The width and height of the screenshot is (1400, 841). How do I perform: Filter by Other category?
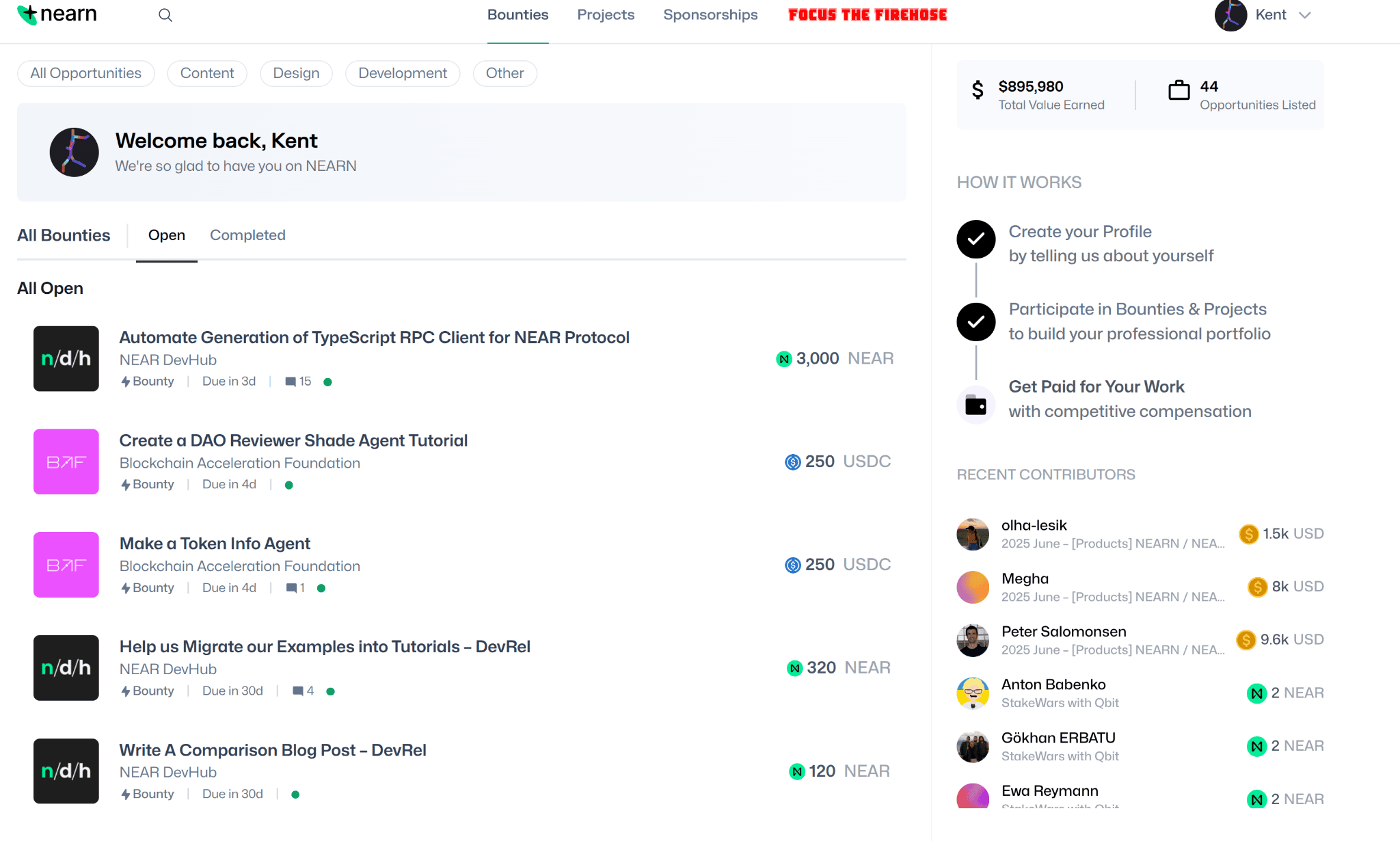tap(505, 73)
